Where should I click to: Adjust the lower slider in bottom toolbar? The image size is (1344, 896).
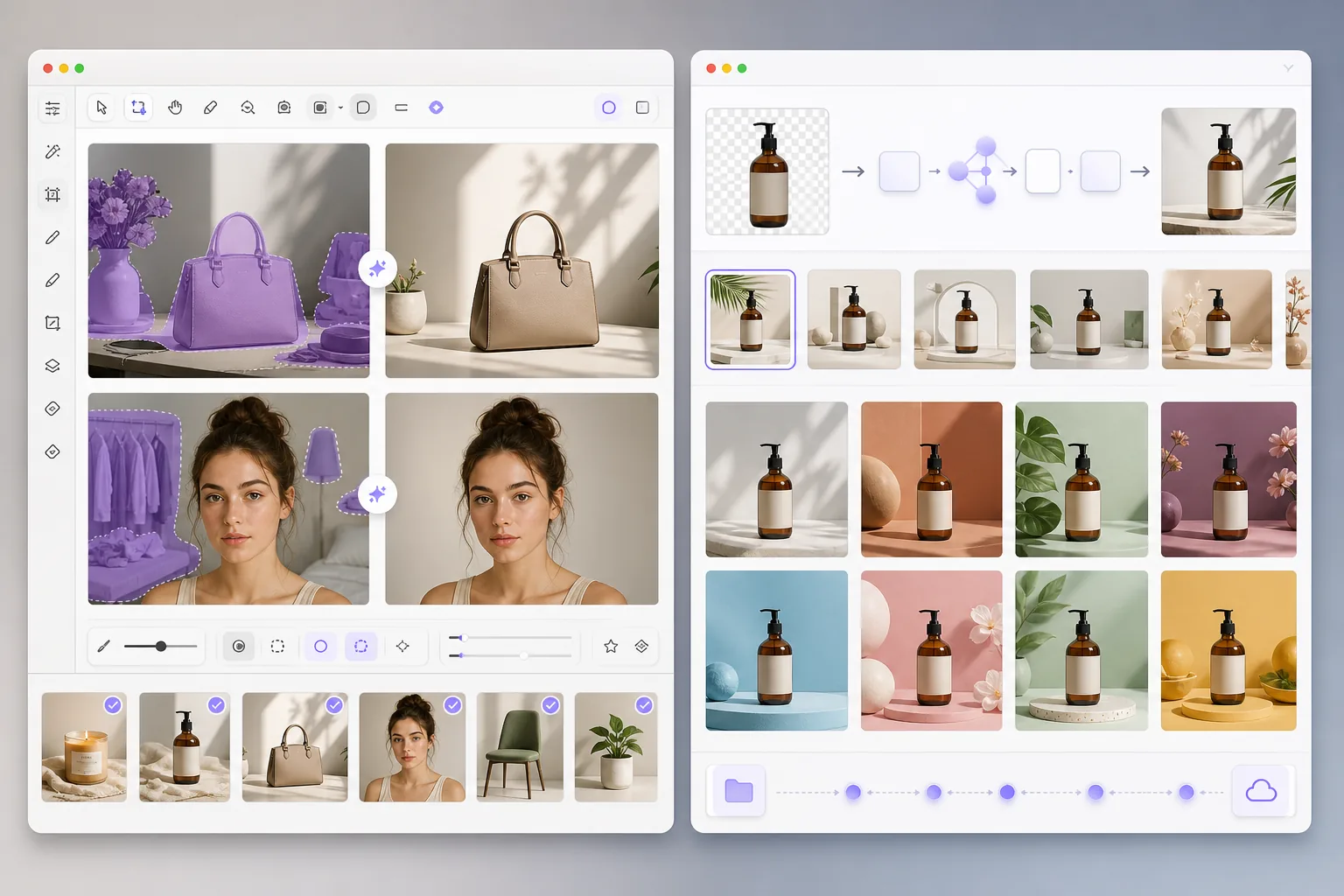[510, 655]
